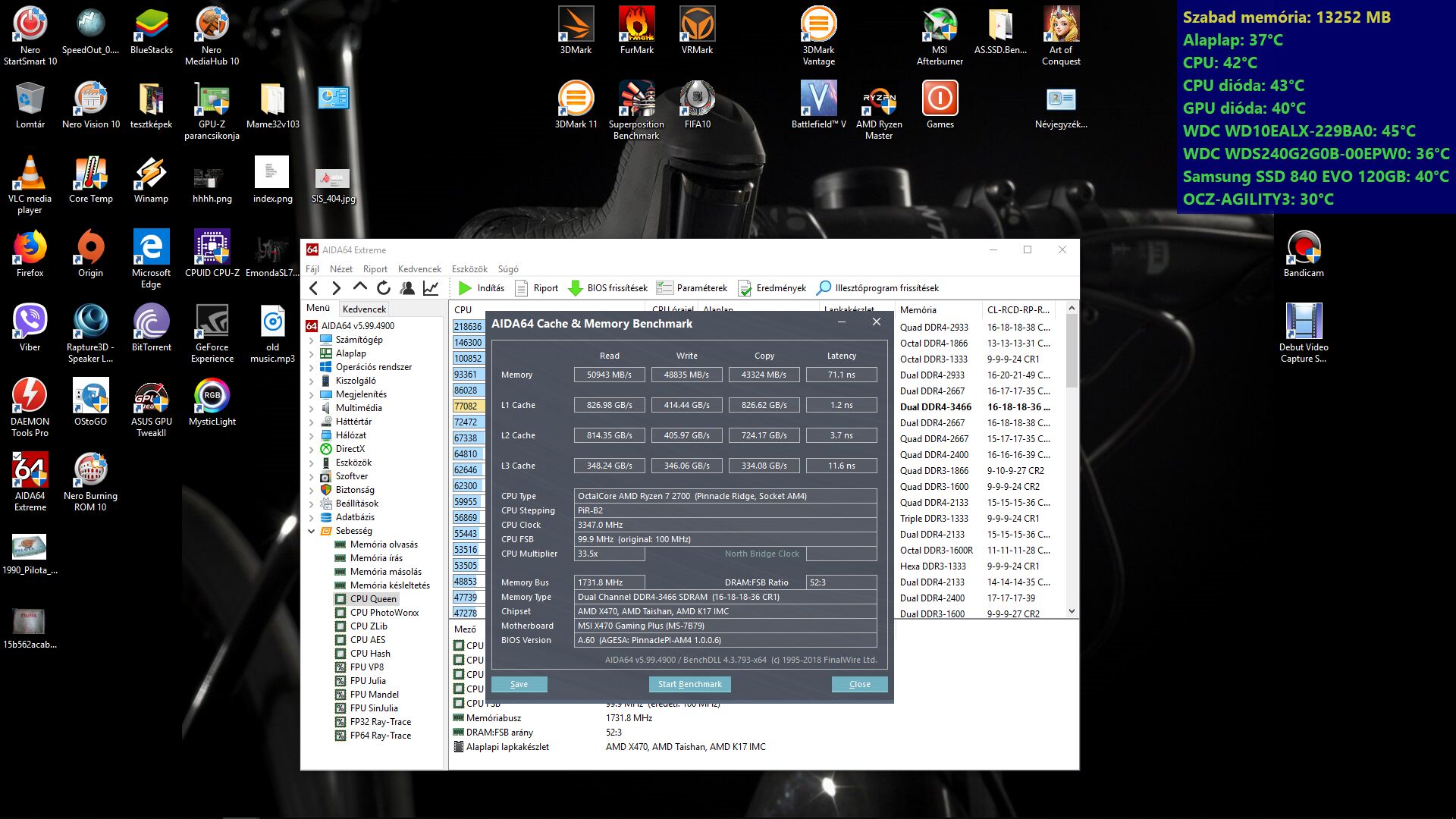The height and width of the screenshot is (819, 1456).
Task: Open MSI Afterburner desktop icon
Action: [x=940, y=36]
